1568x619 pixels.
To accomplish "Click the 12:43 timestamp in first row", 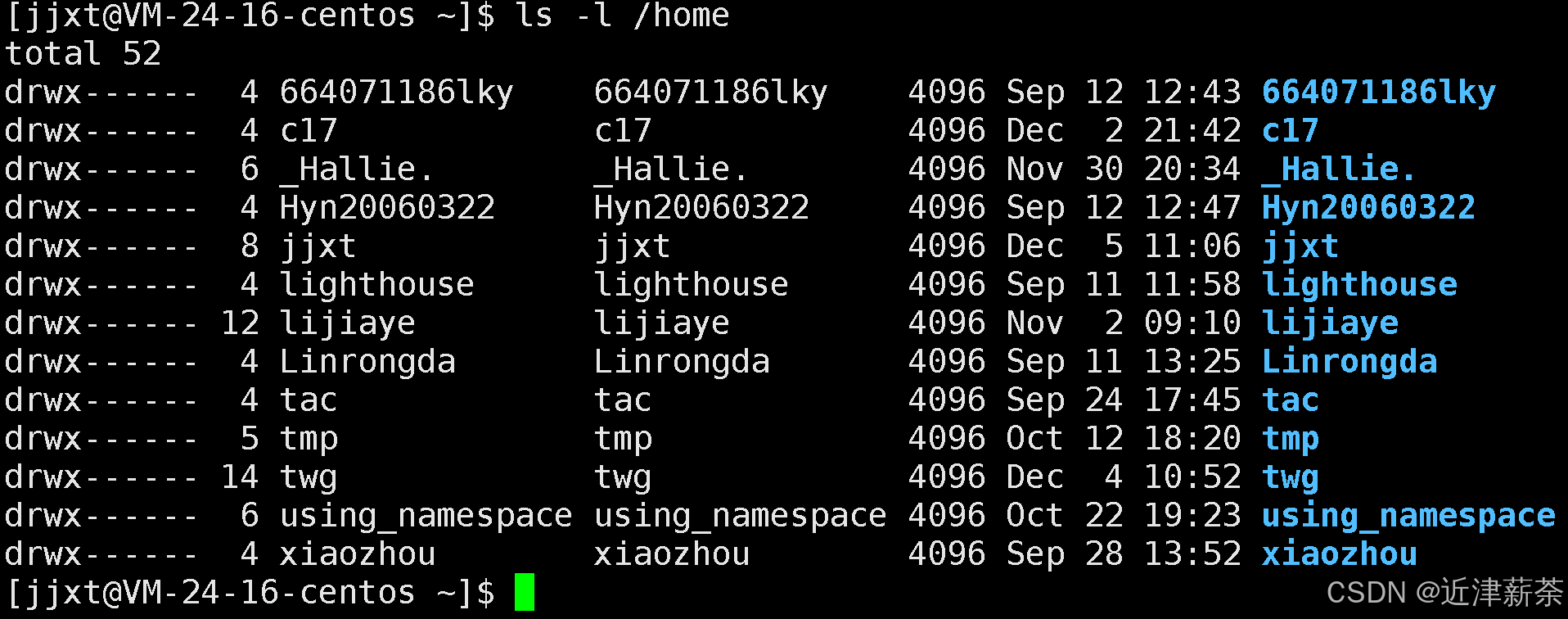I will coord(1192,92).
